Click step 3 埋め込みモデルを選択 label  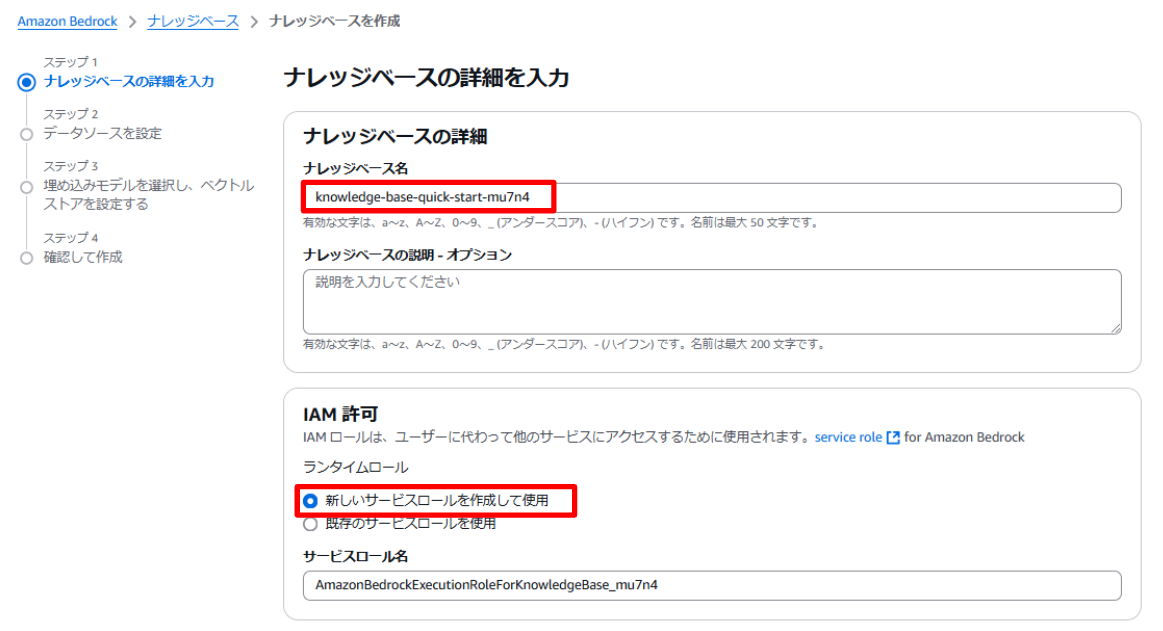pos(148,194)
